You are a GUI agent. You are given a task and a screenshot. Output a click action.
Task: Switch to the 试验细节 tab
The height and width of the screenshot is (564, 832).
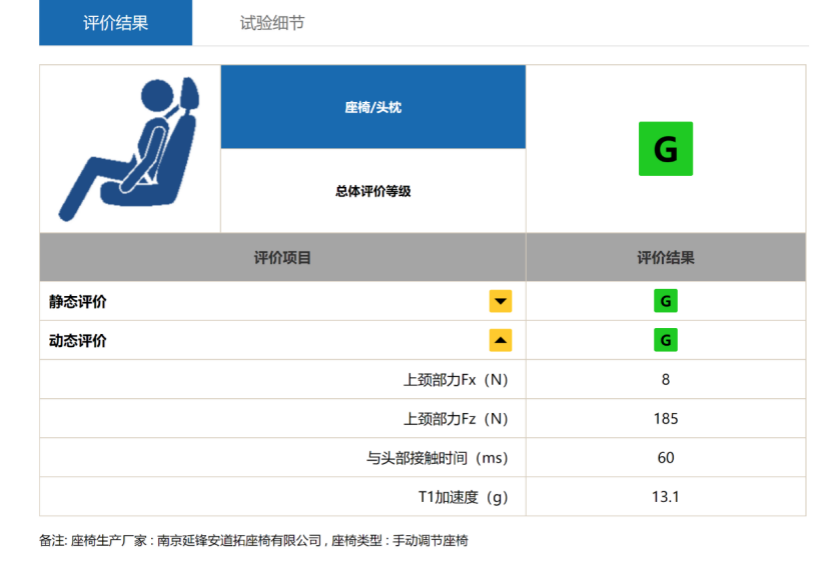272,23
